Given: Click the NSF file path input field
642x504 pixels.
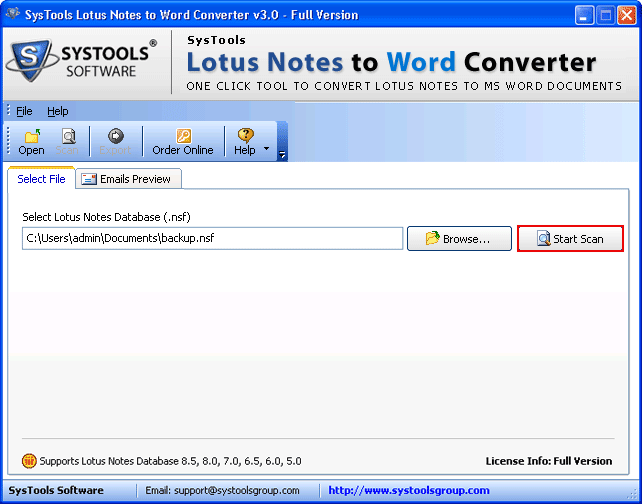Looking at the screenshot, I should point(212,238).
